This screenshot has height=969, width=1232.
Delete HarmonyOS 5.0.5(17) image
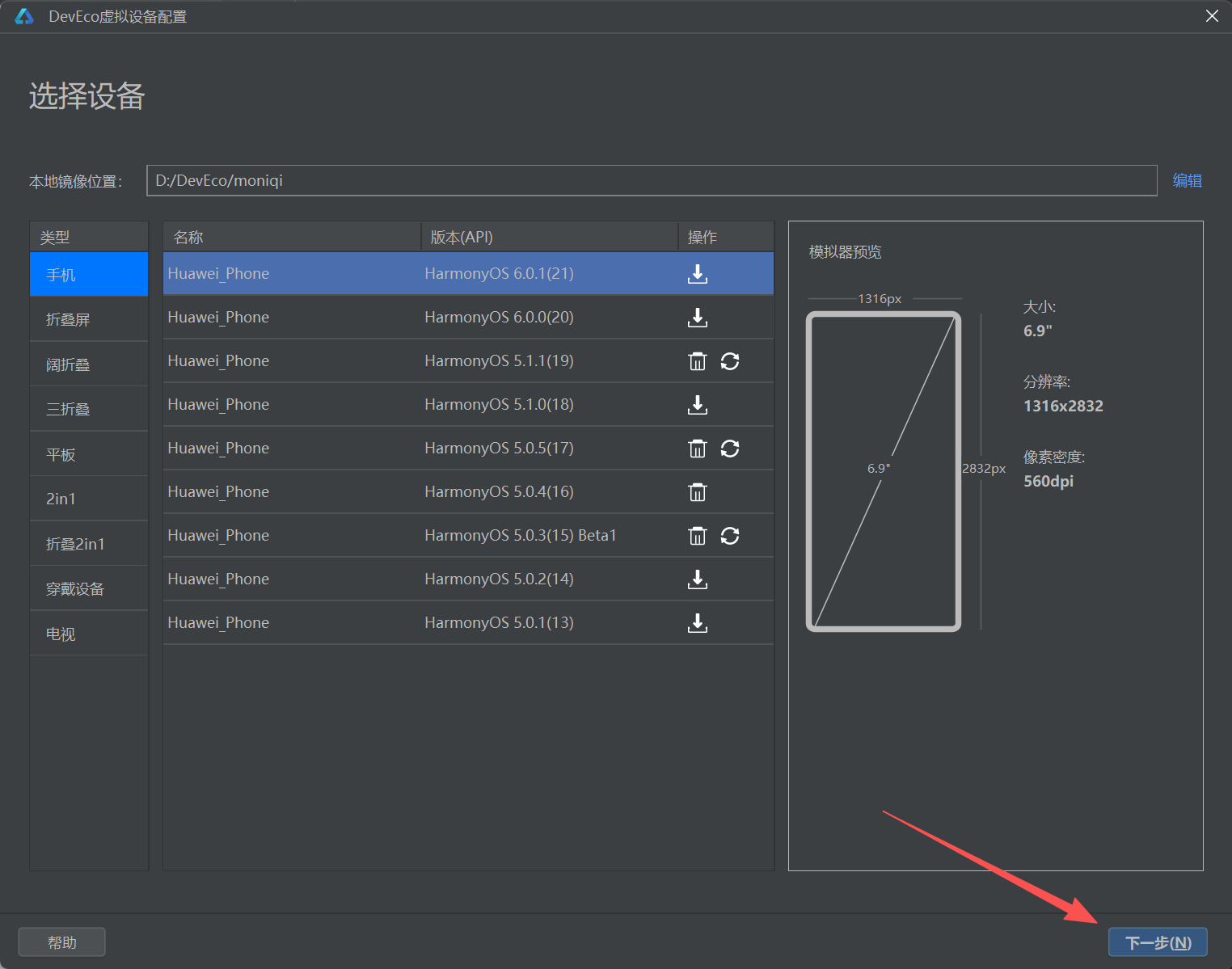698,449
